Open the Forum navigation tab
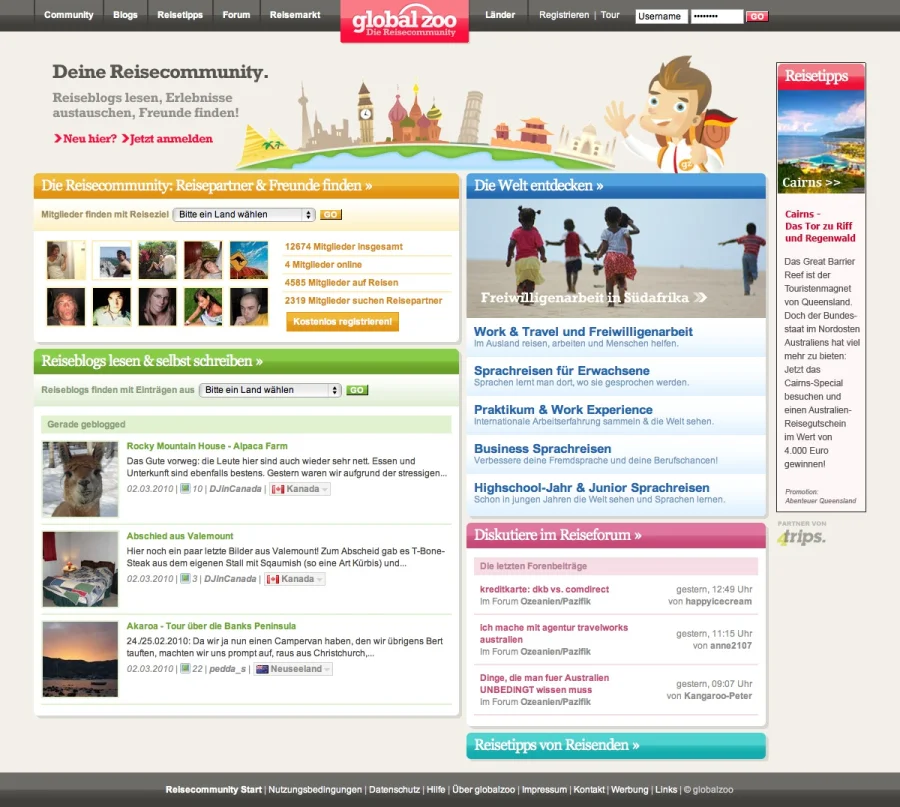Image resolution: width=900 pixels, height=807 pixels. (x=236, y=15)
